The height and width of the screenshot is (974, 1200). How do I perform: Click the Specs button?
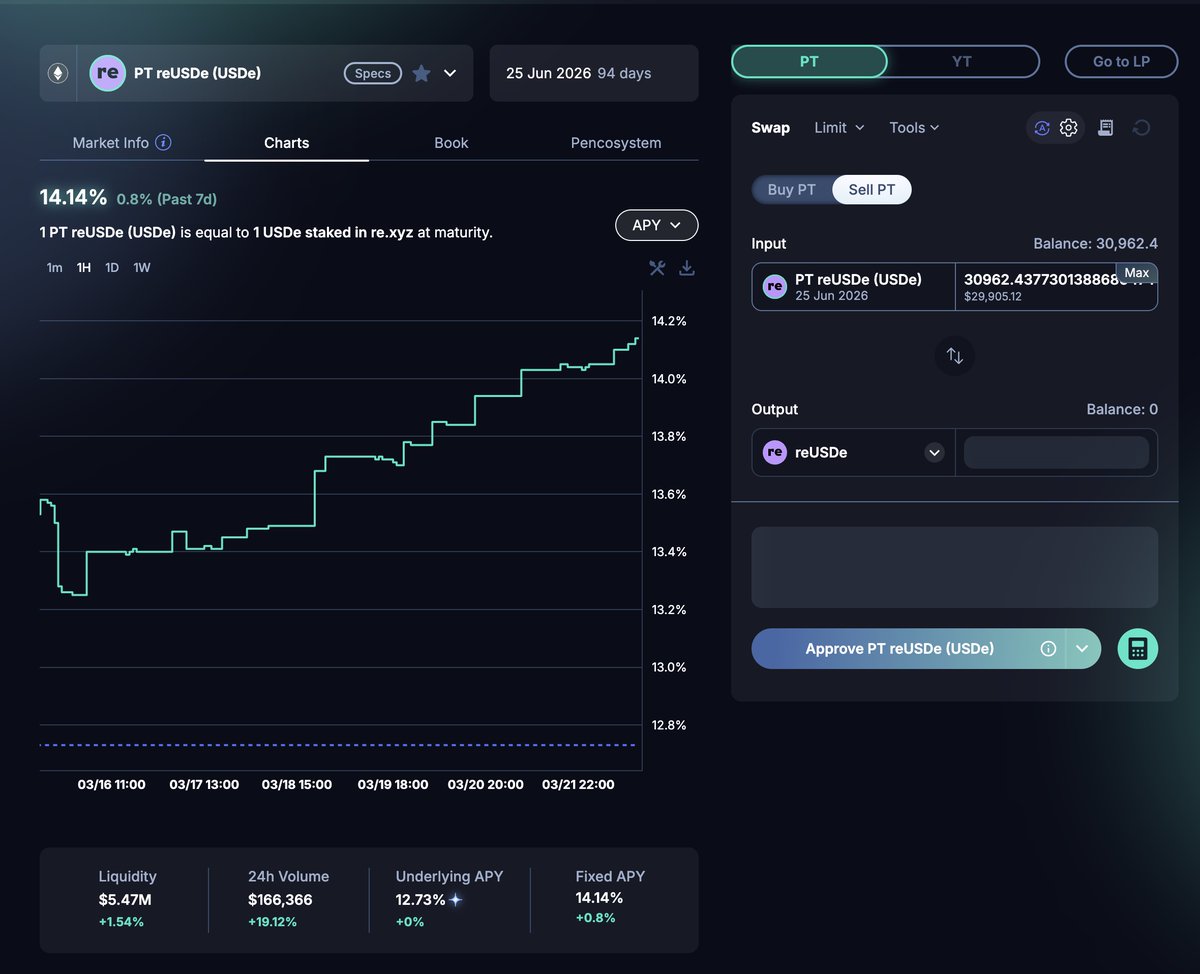click(x=373, y=73)
